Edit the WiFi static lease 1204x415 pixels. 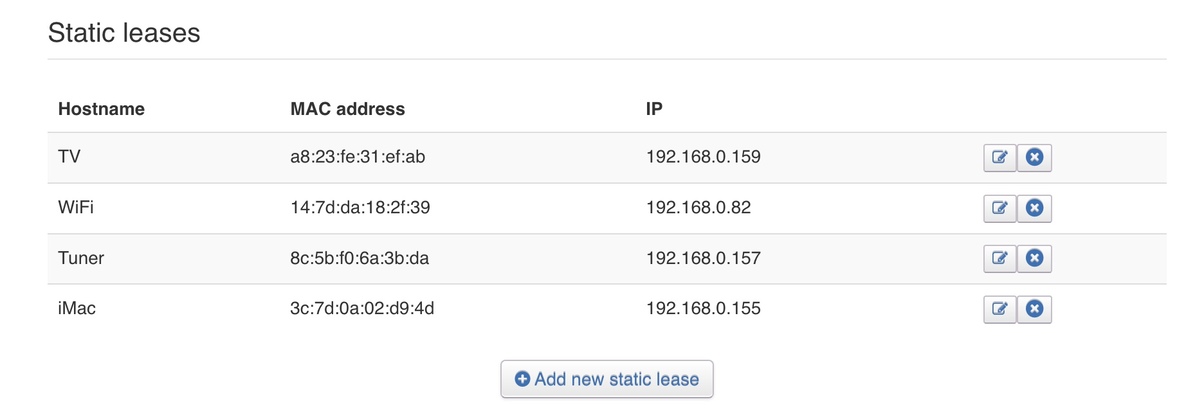point(999,208)
